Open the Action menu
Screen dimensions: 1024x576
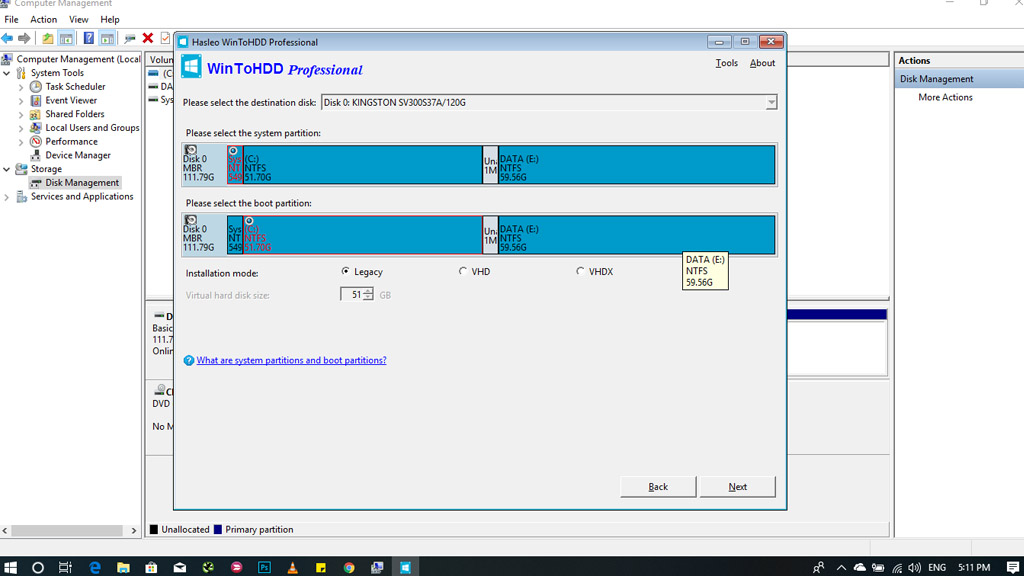43,19
